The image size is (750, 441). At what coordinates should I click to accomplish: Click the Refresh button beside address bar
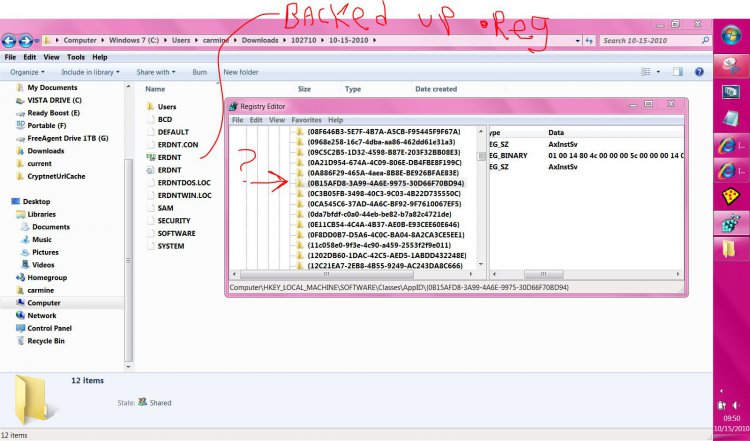tap(589, 41)
